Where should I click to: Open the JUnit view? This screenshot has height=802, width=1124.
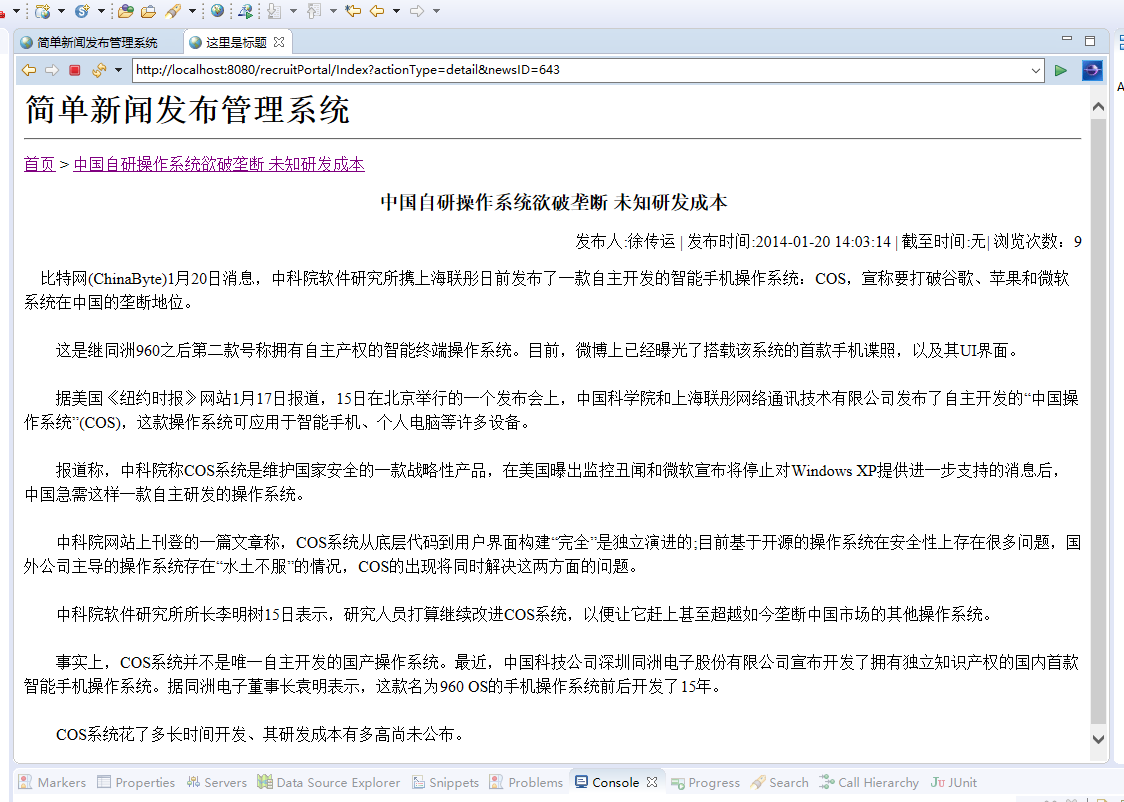(x=953, y=781)
